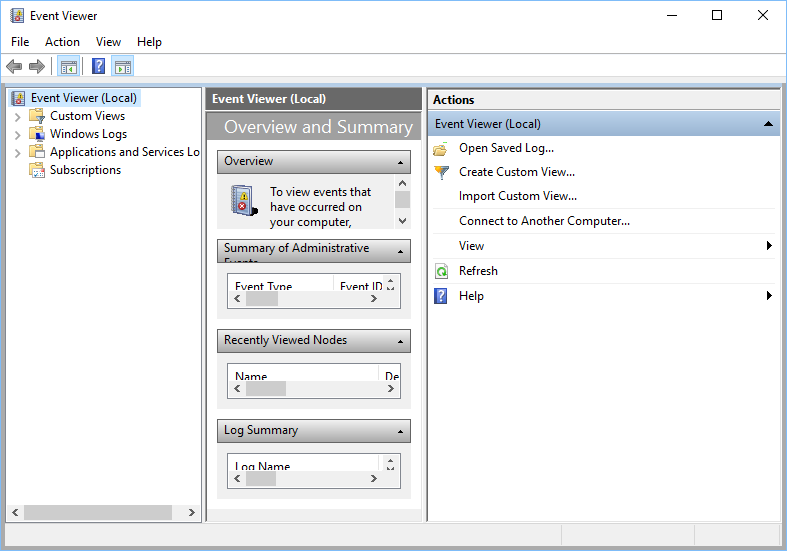Viewport: 787px width, 551px height.
Task: Click Create Custom View... action
Action: [x=517, y=172]
